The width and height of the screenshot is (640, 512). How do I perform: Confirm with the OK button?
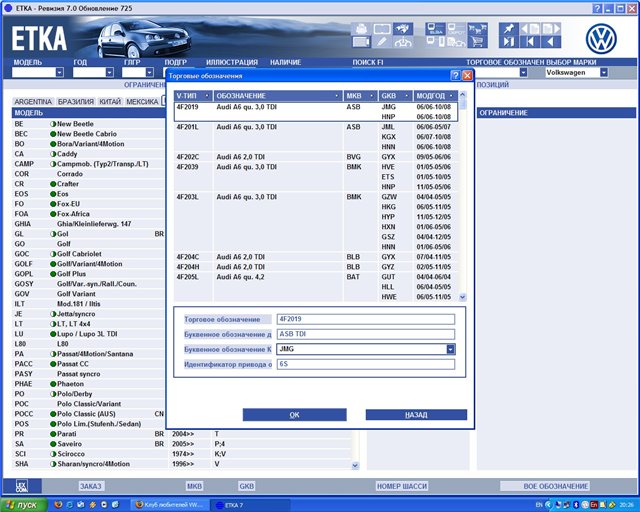294,415
